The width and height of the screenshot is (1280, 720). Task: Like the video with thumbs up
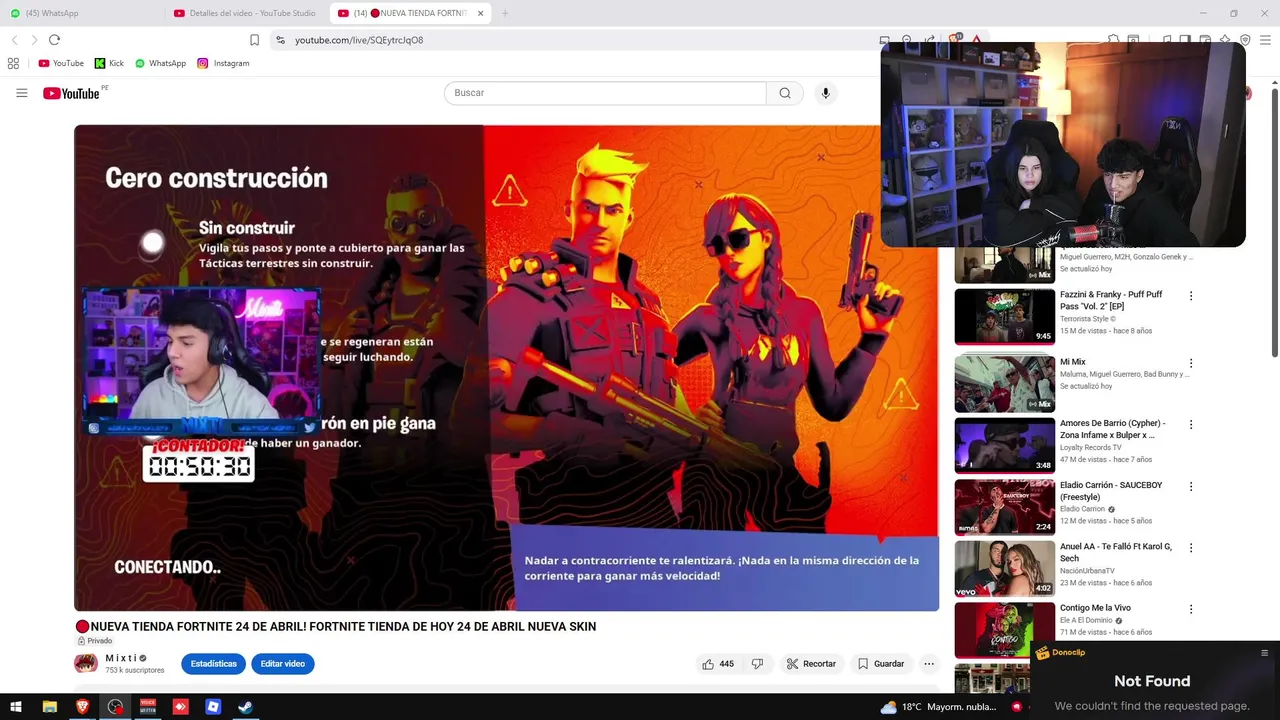(718, 664)
